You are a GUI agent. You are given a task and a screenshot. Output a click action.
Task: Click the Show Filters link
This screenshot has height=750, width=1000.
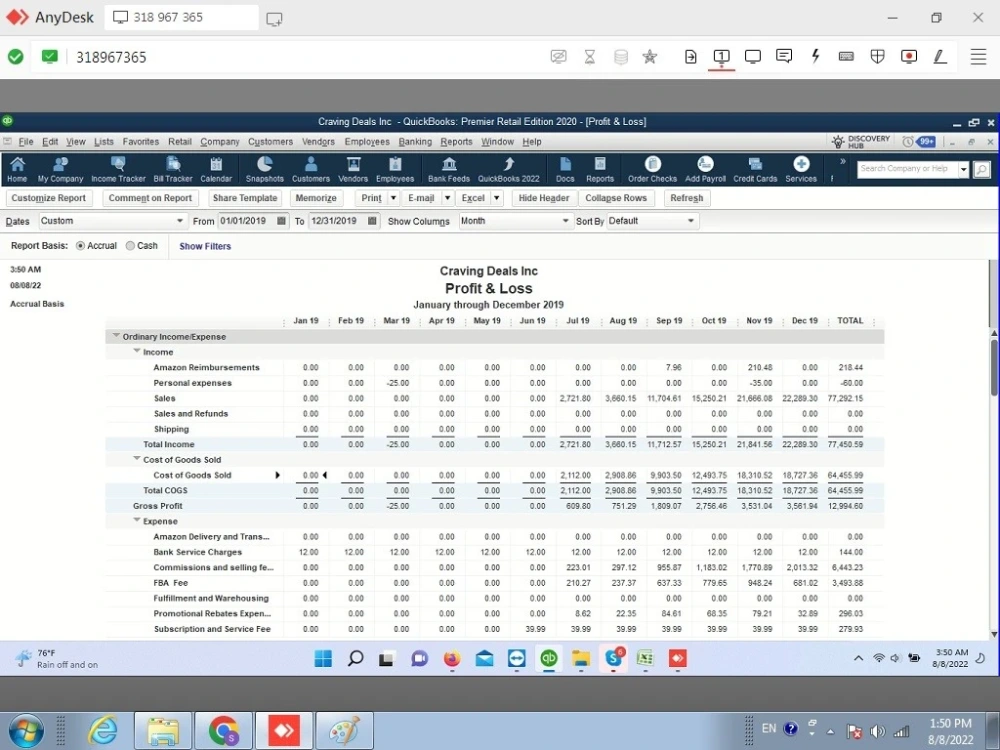coord(205,246)
